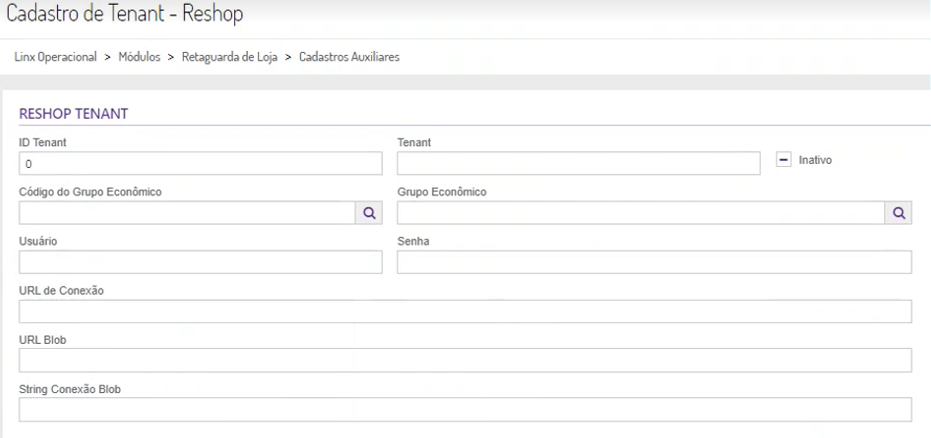
Task: Navigate to Retaguarda de Loja breadcrumb
Action: pyautogui.click(x=230, y=58)
